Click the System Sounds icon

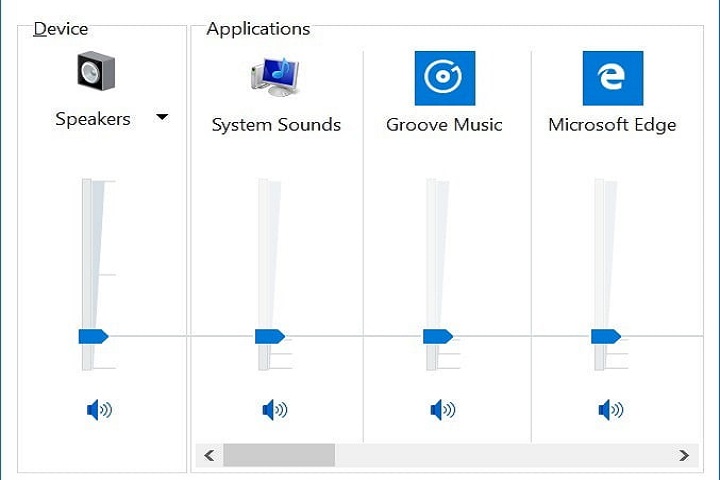(276, 77)
